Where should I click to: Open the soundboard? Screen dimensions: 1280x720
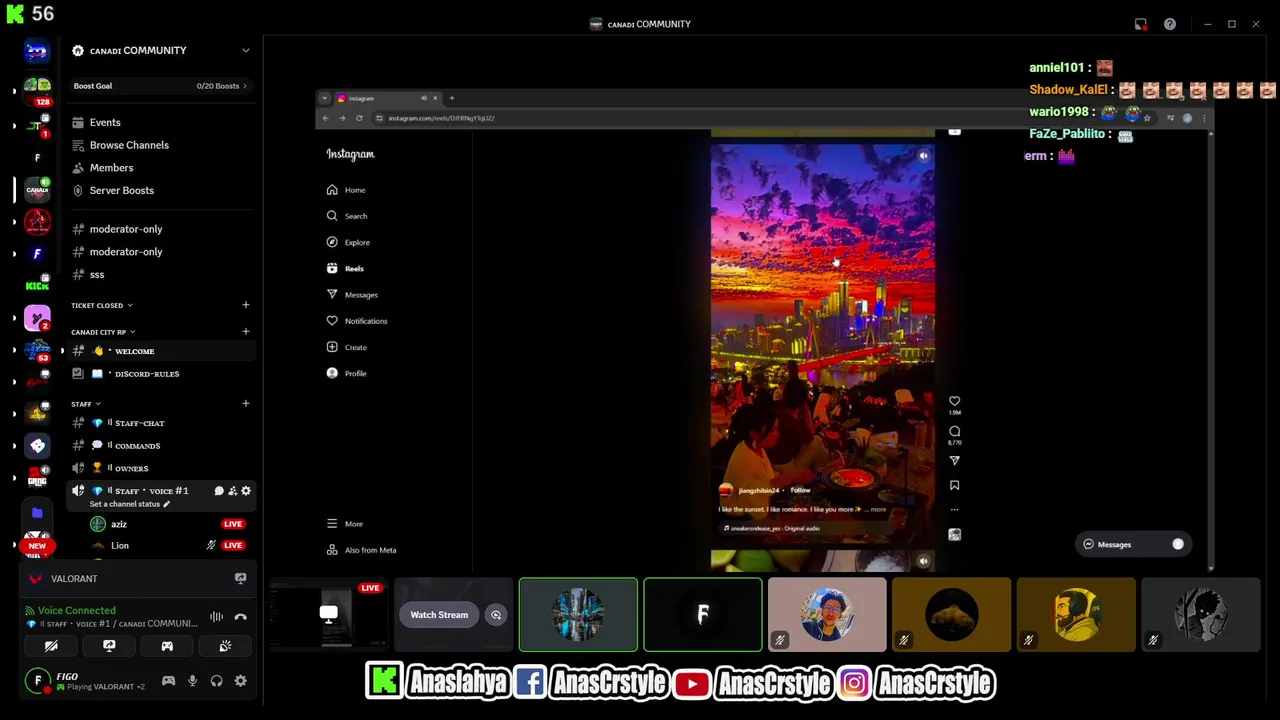click(x=225, y=646)
